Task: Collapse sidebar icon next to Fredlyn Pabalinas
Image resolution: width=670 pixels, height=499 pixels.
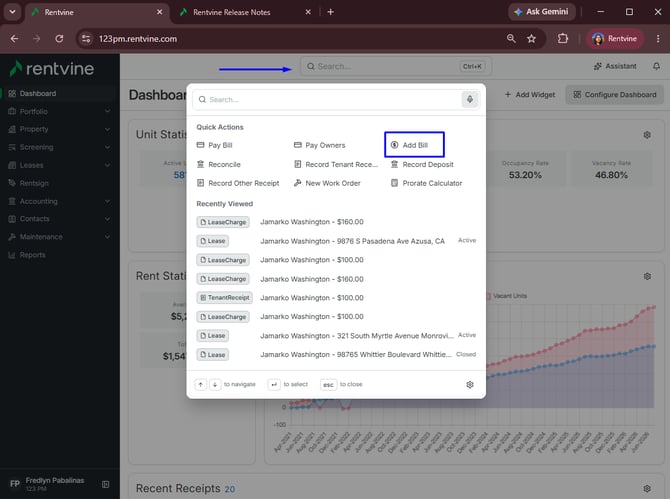Action: coord(106,484)
